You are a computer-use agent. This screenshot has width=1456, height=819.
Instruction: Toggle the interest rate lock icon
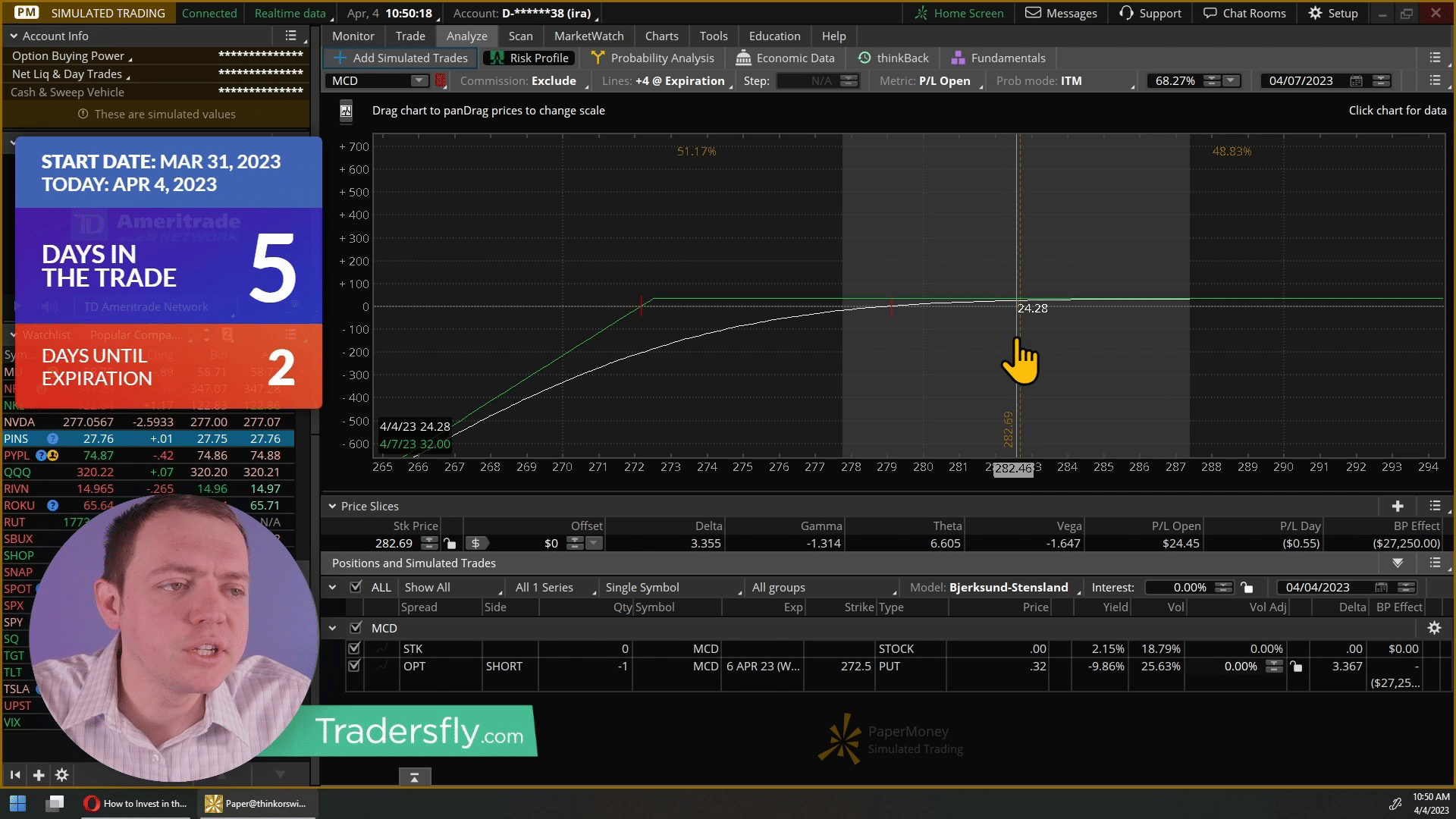point(1247,587)
